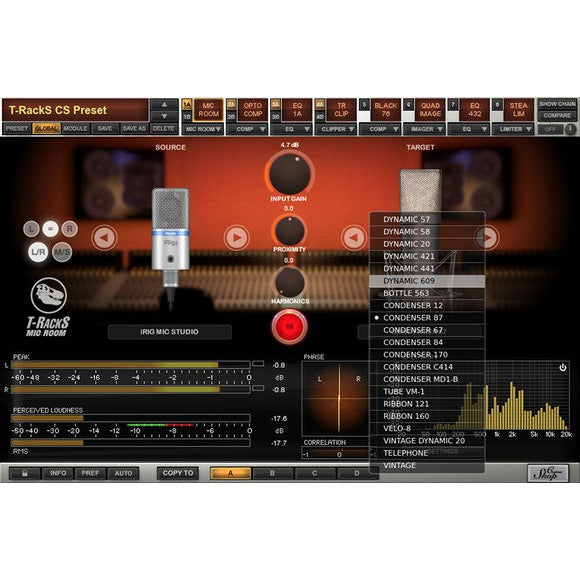Select the MIC ROOM module slot
Image resolution: width=580 pixels, height=580 pixels.
click(209, 110)
